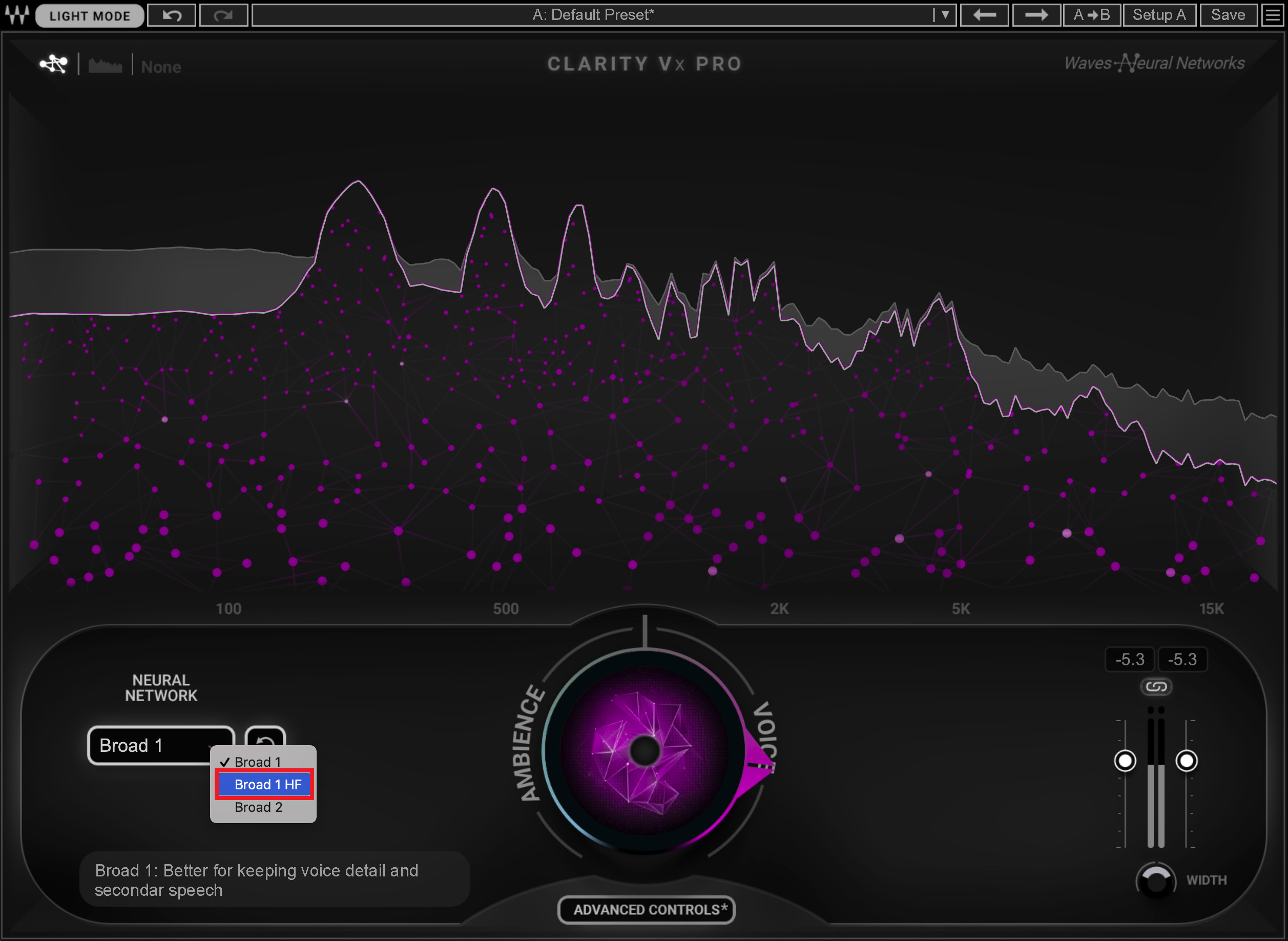
Task: Open the Neural Network Broad 1 dropdown
Action: pyautogui.click(x=161, y=745)
